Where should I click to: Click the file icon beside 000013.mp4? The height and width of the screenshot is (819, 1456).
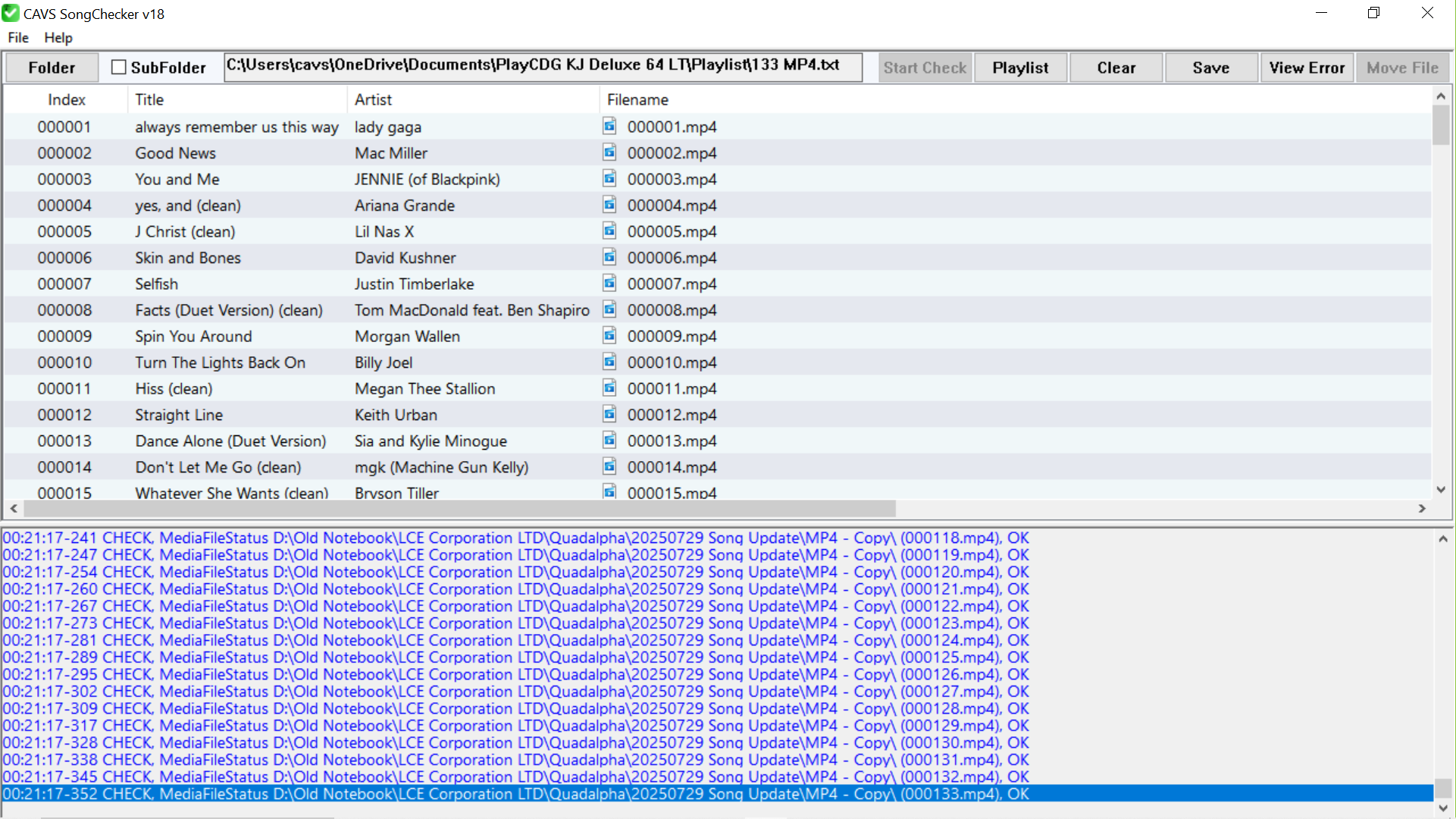(609, 440)
